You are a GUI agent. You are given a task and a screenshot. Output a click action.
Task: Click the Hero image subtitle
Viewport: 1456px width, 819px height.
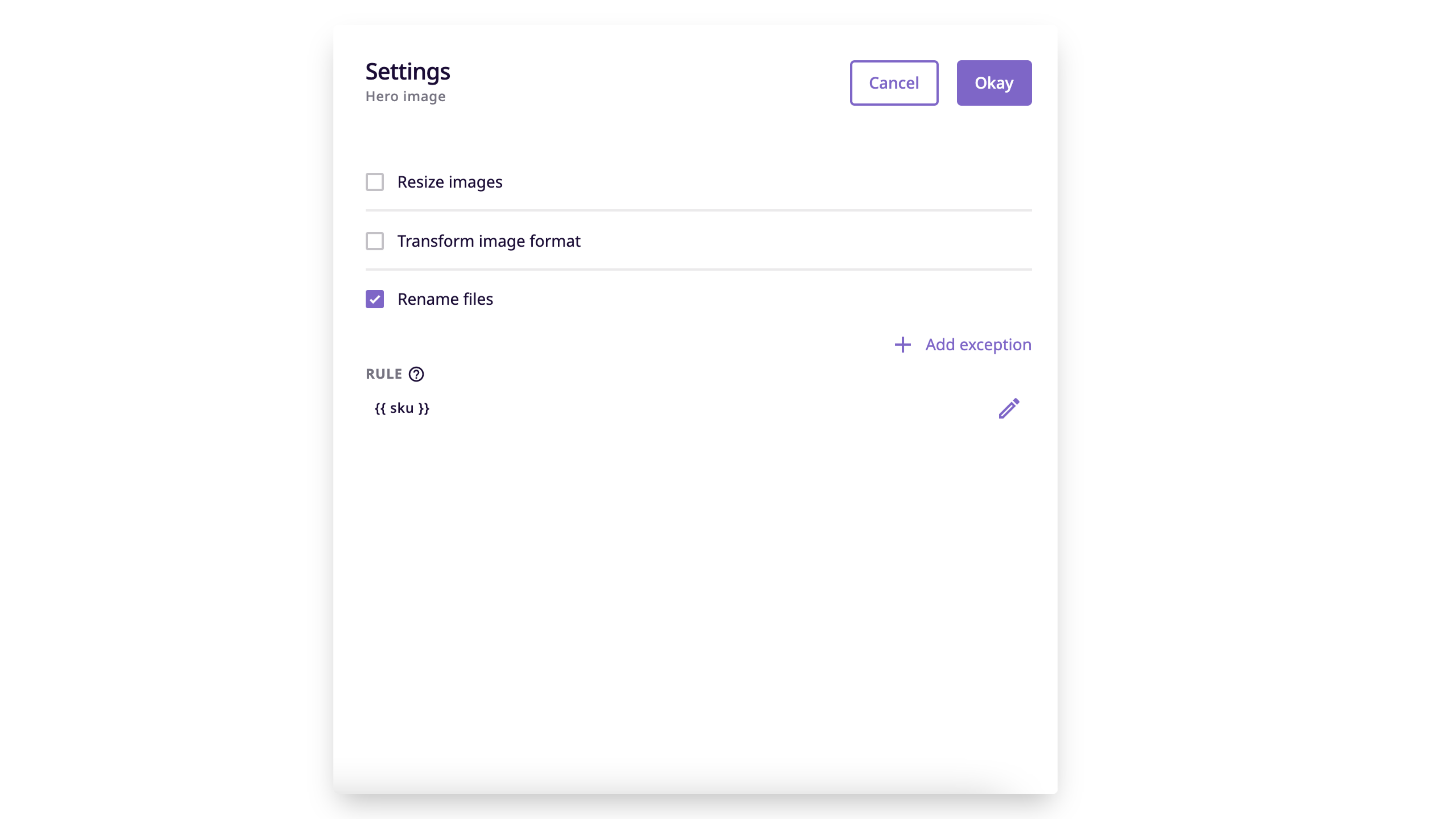(x=405, y=97)
